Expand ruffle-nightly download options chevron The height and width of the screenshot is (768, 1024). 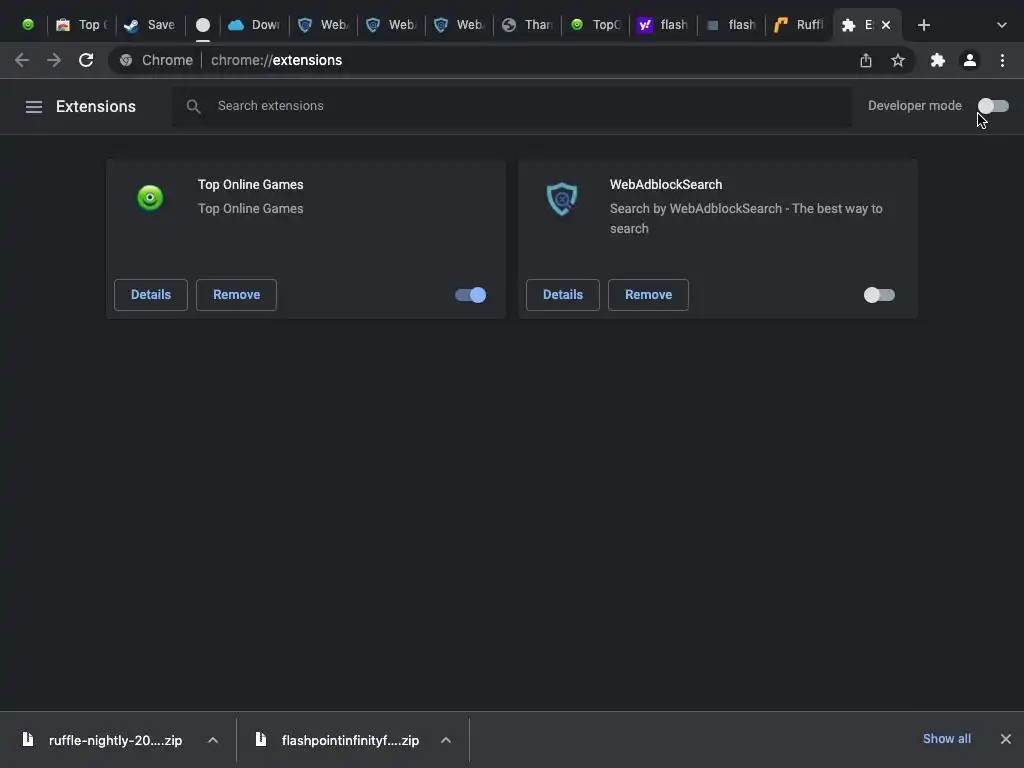tap(213, 740)
